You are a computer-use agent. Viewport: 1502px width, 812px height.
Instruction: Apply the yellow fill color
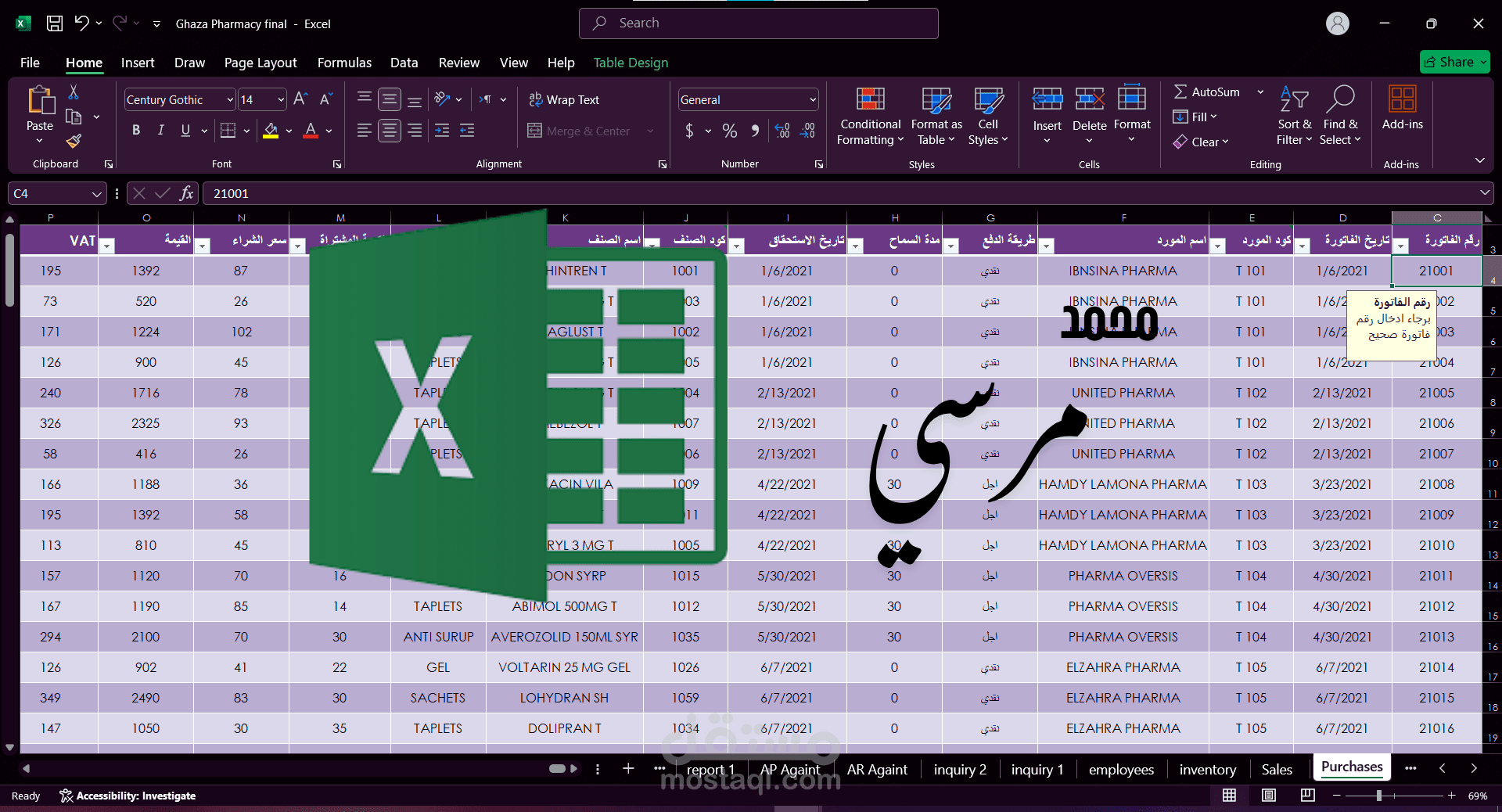271,131
